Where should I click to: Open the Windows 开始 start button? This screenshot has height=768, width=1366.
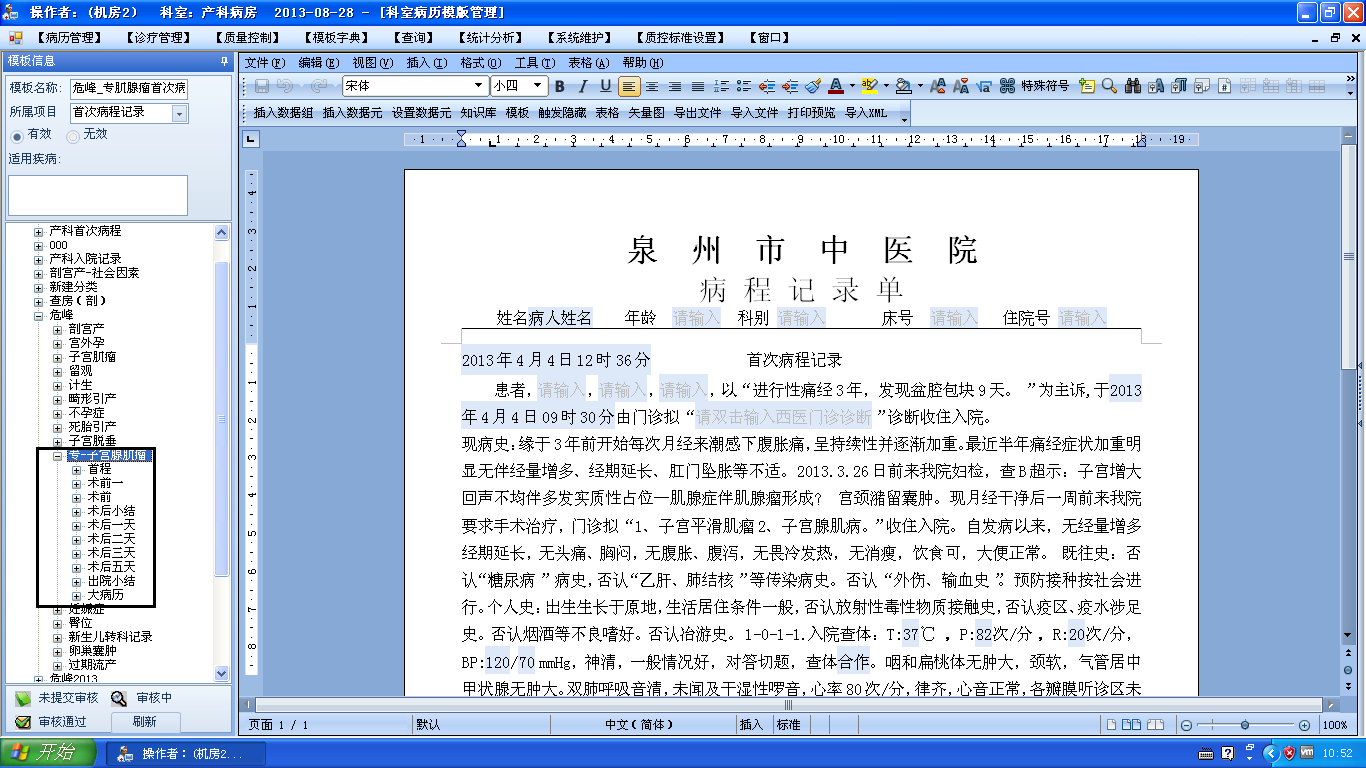[49, 752]
